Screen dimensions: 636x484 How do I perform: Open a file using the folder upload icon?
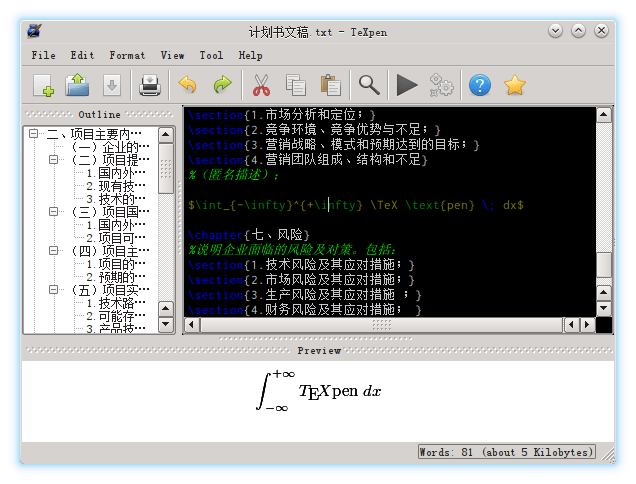coord(77,85)
